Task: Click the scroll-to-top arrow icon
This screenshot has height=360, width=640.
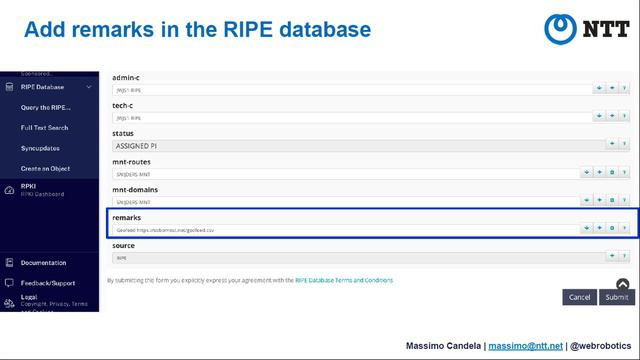Action: pyautogui.click(x=622, y=284)
